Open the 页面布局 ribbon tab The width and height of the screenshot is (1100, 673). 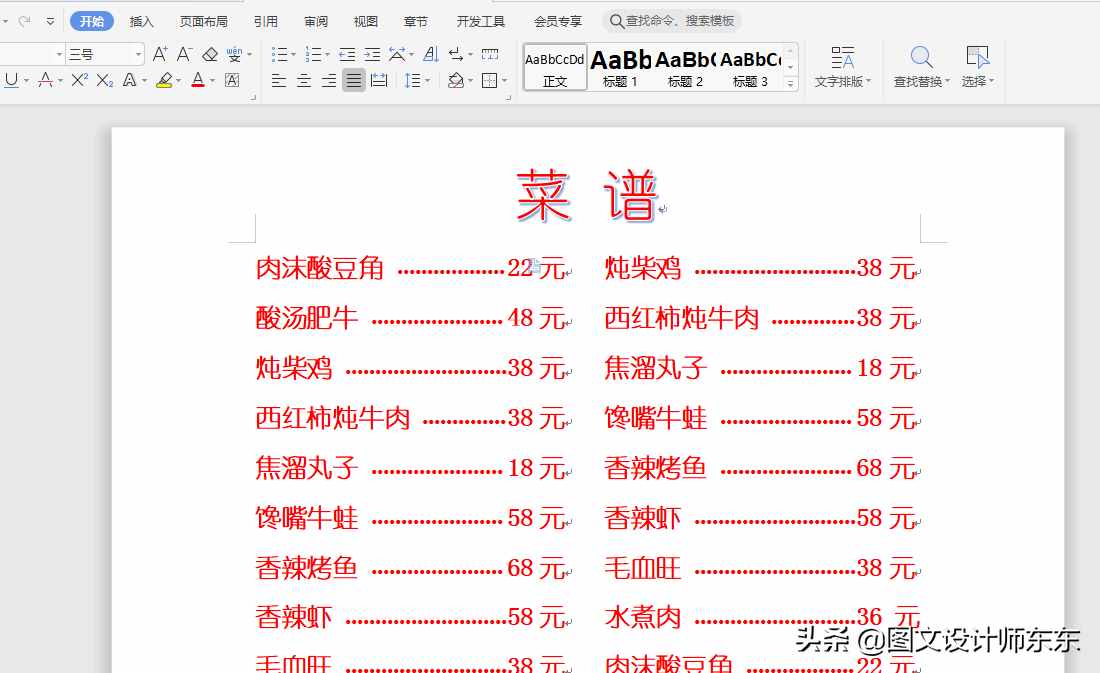[x=203, y=22]
